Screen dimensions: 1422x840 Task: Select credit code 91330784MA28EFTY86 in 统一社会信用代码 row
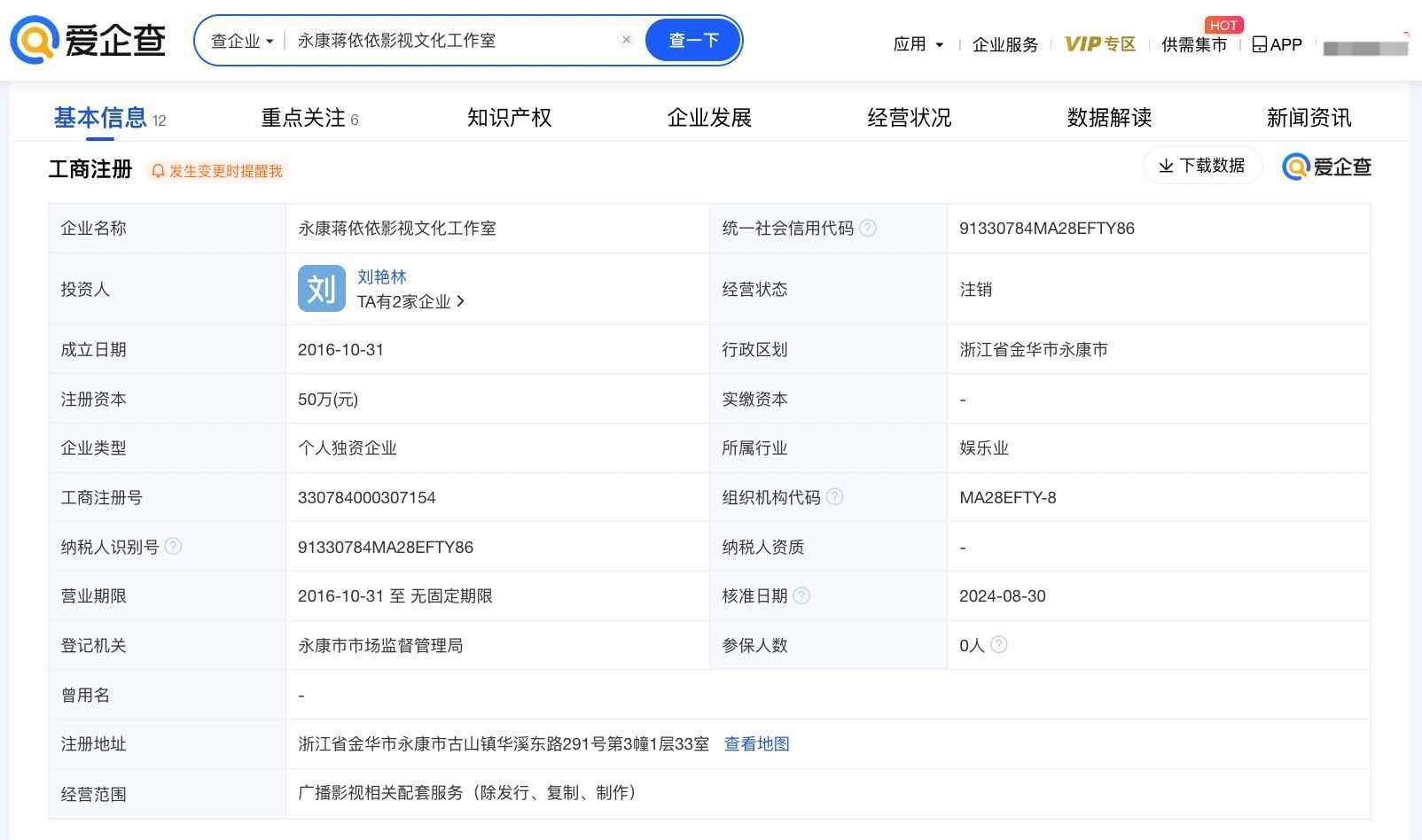click(x=1046, y=229)
